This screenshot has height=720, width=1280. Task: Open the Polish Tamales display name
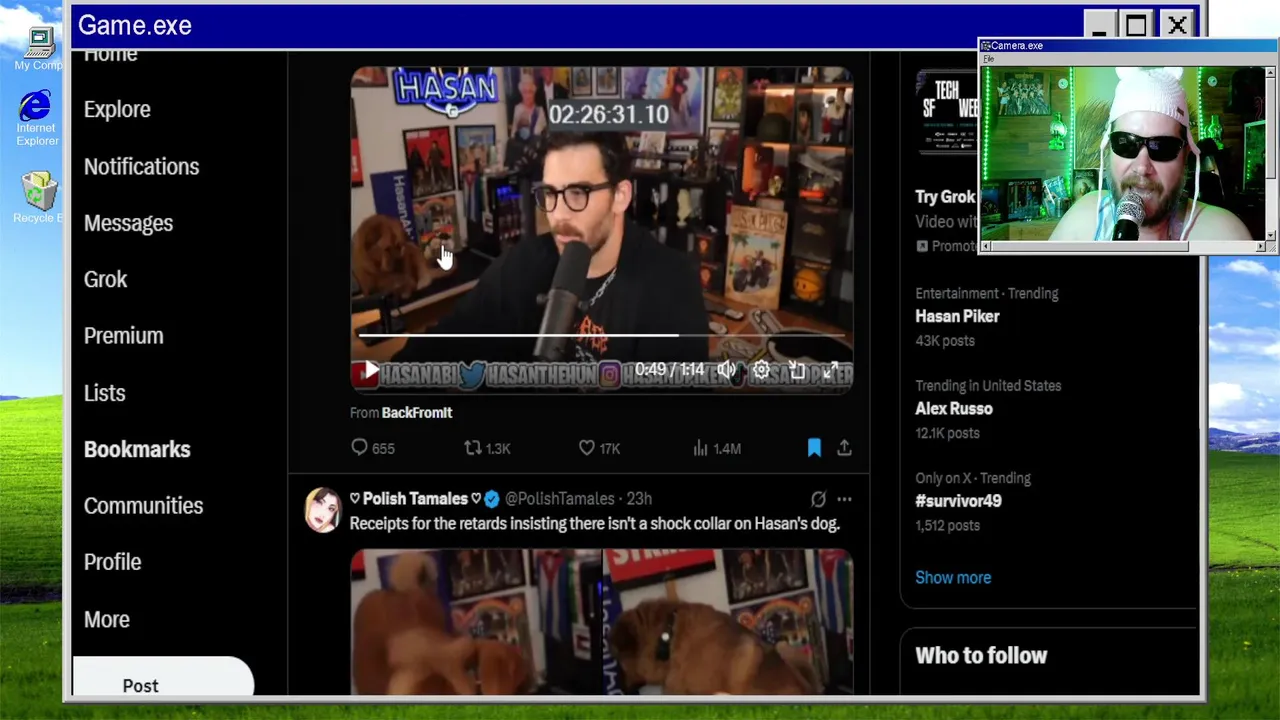coord(415,498)
